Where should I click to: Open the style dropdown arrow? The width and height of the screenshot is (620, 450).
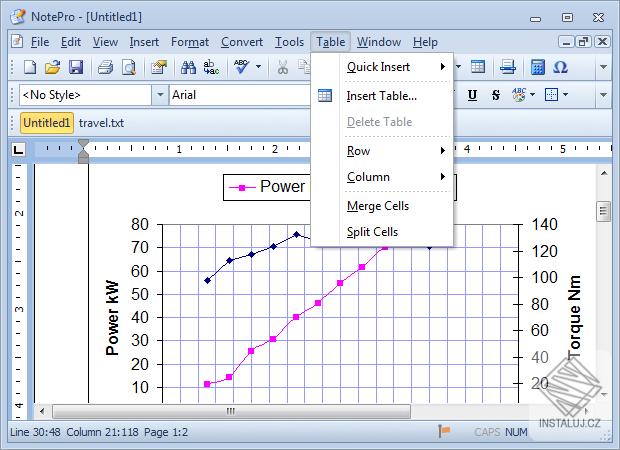[160, 95]
